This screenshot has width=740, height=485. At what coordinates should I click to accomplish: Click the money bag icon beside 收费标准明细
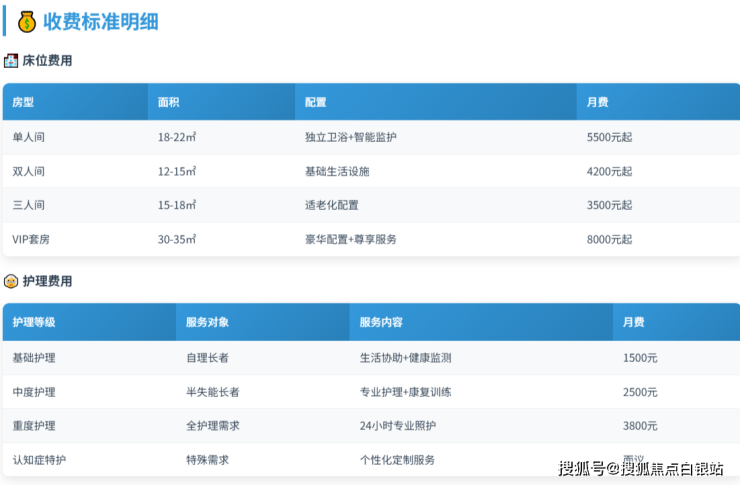(x=26, y=21)
